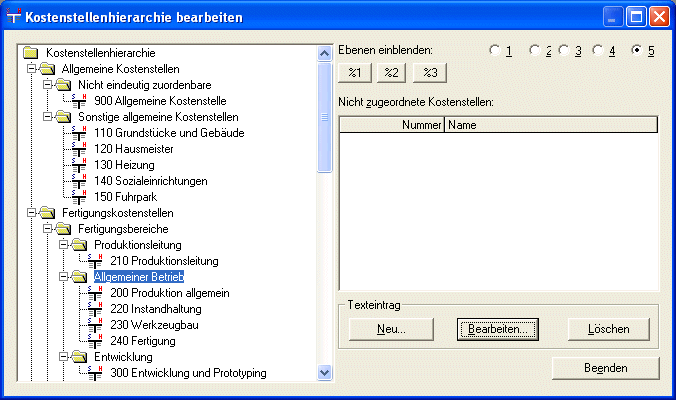Click the cost center icon for 130 Heizung
This screenshot has width=676, height=400.
tap(79, 165)
